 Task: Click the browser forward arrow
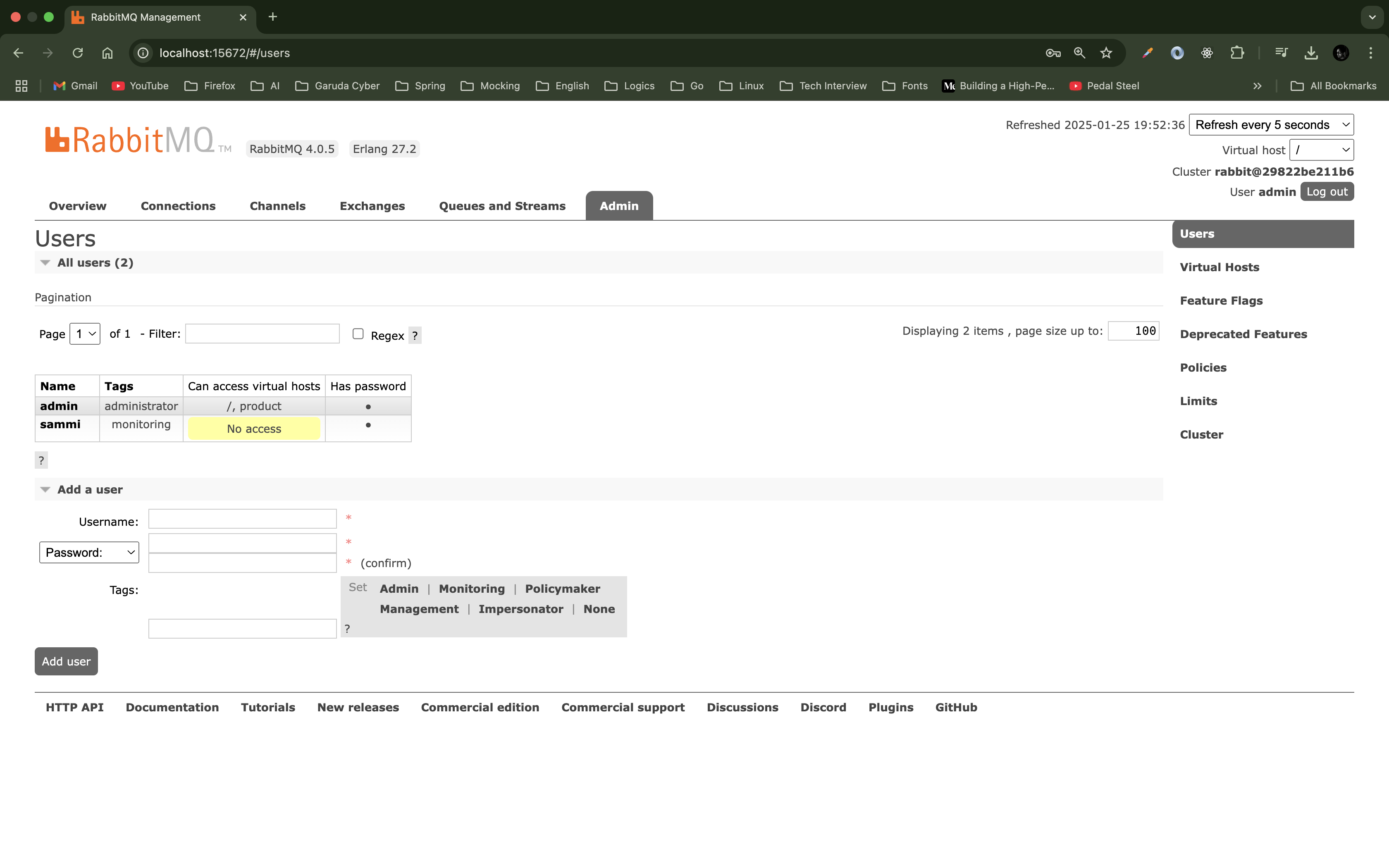tap(48, 53)
